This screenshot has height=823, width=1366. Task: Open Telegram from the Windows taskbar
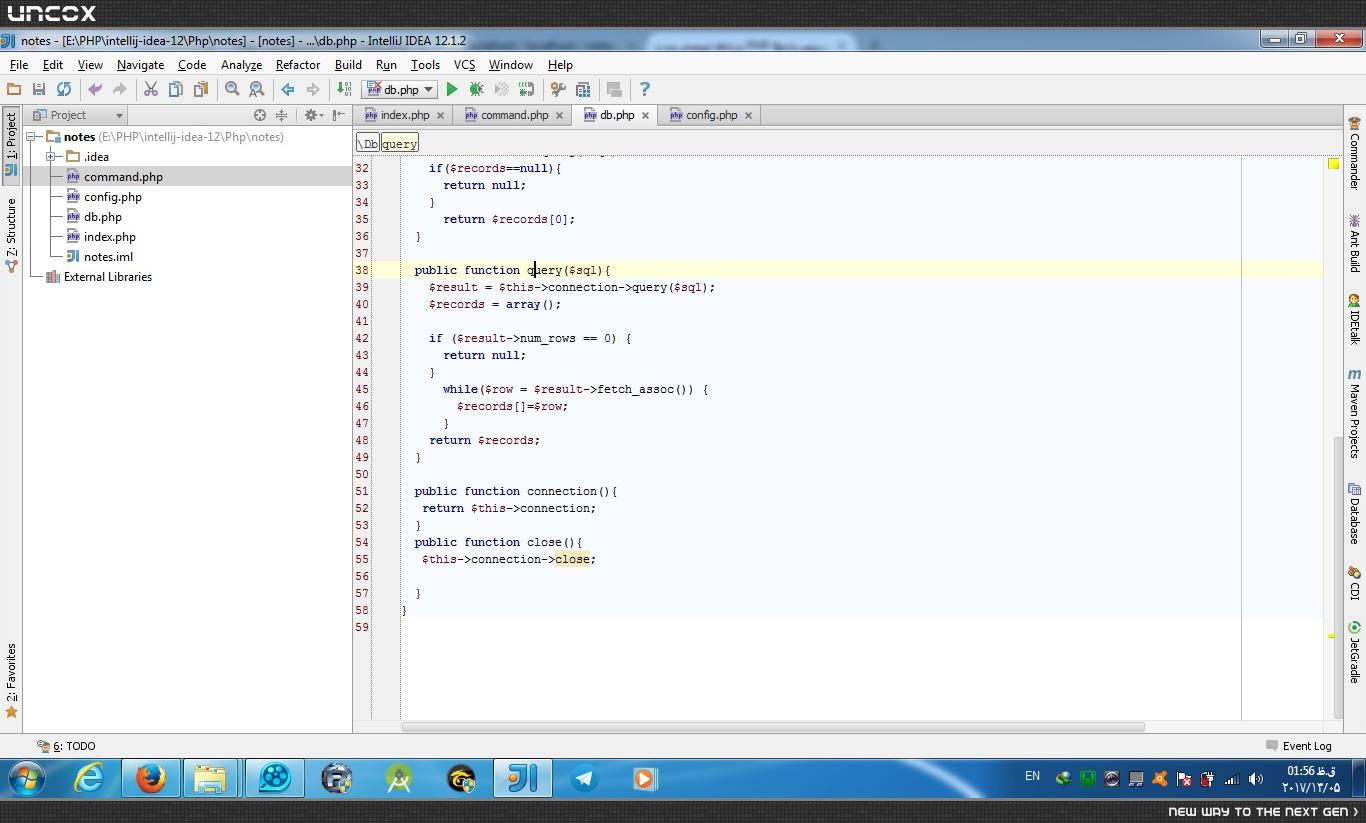584,778
